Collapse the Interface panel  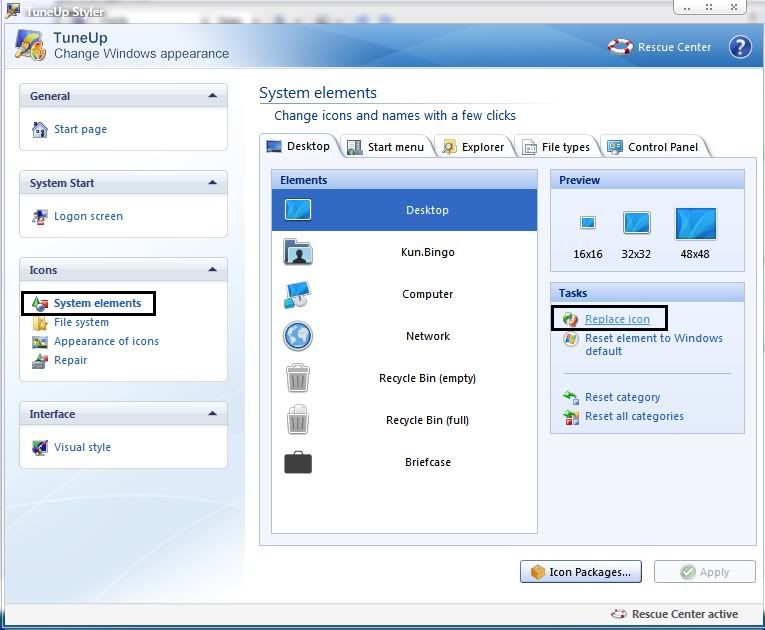(212, 413)
